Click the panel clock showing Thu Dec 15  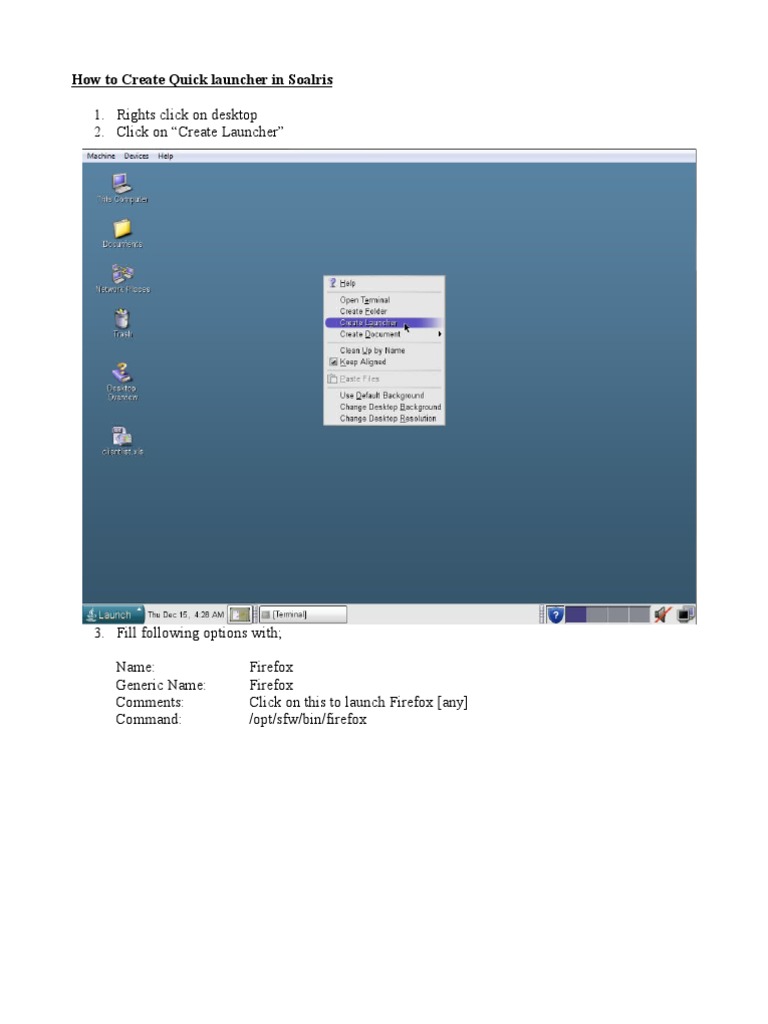[x=185, y=615]
